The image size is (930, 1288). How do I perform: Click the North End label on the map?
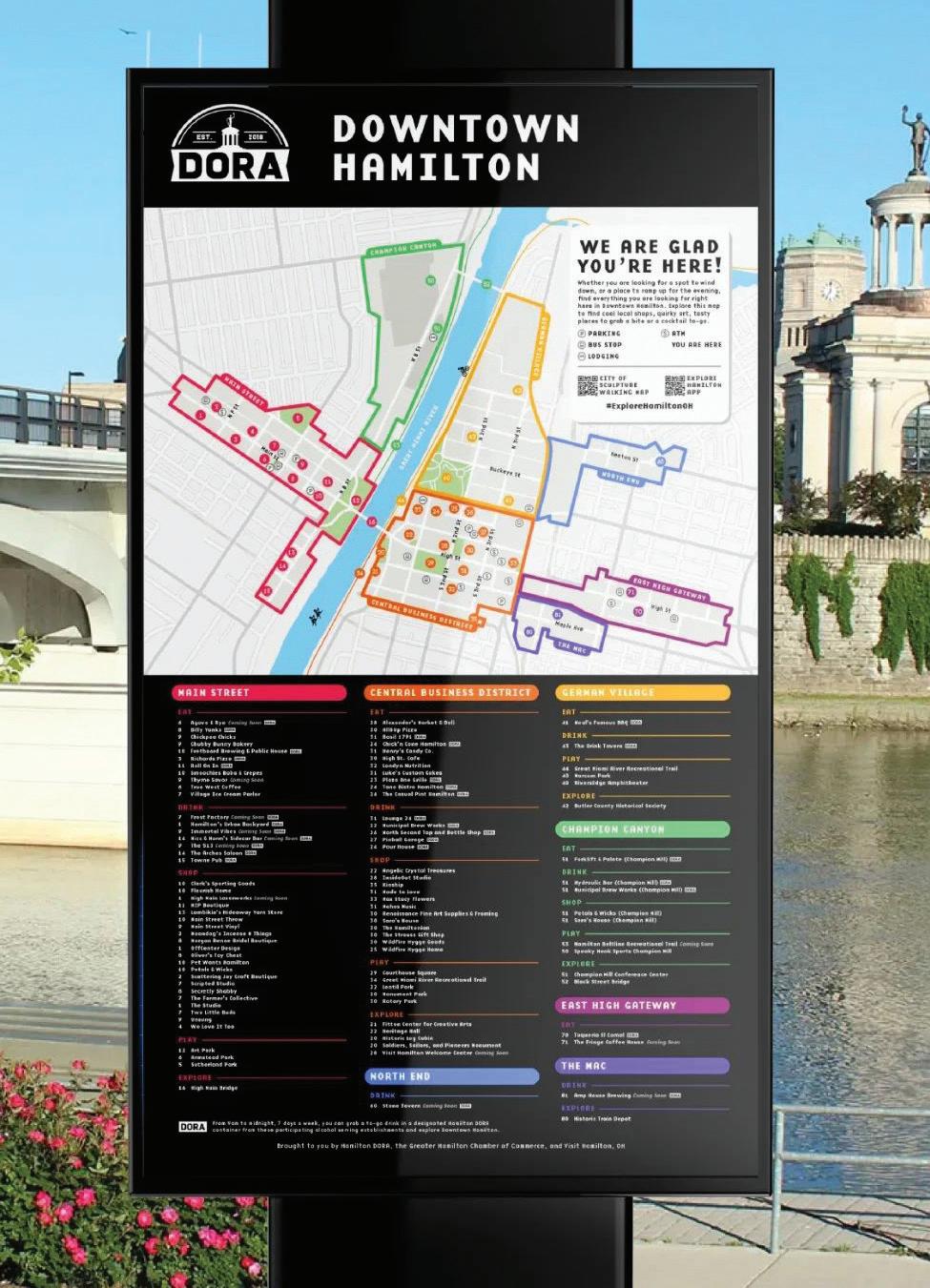620,477
